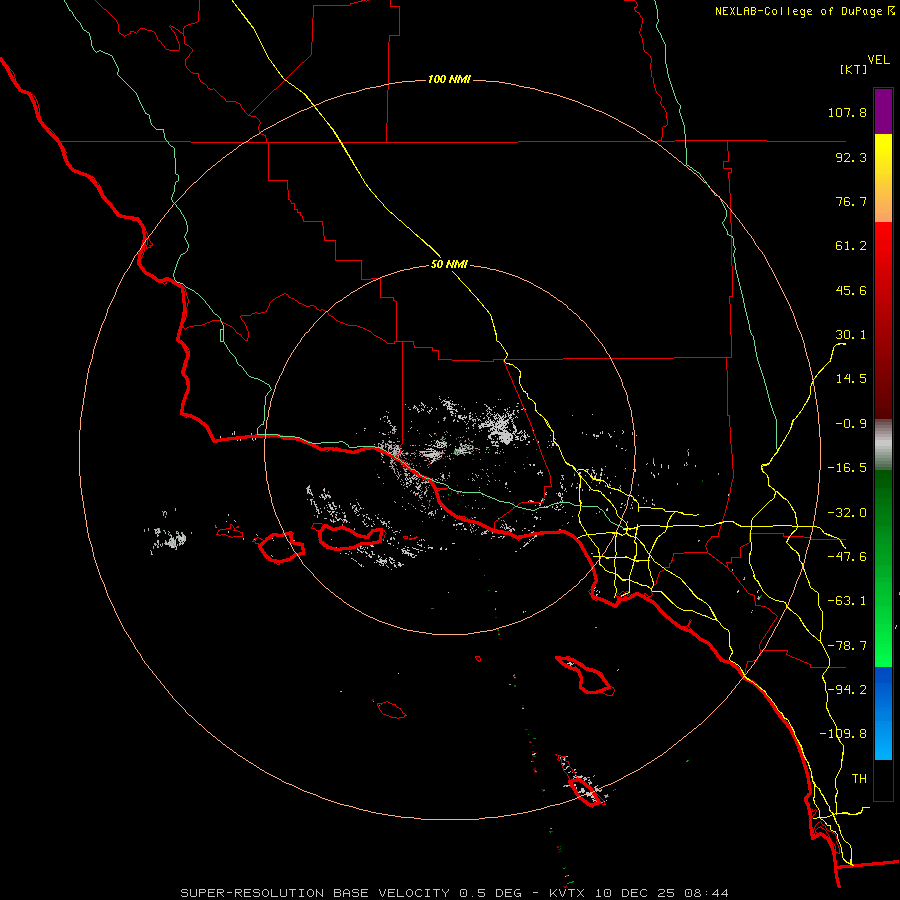Click the -32.0 velocity scale value
Viewport: 900px width, 900px height.
click(847, 513)
